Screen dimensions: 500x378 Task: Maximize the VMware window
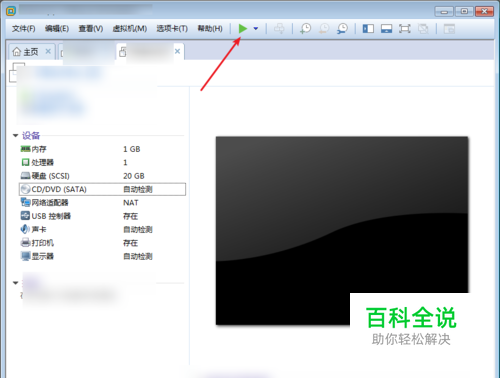pyautogui.click(x=464, y=11)
